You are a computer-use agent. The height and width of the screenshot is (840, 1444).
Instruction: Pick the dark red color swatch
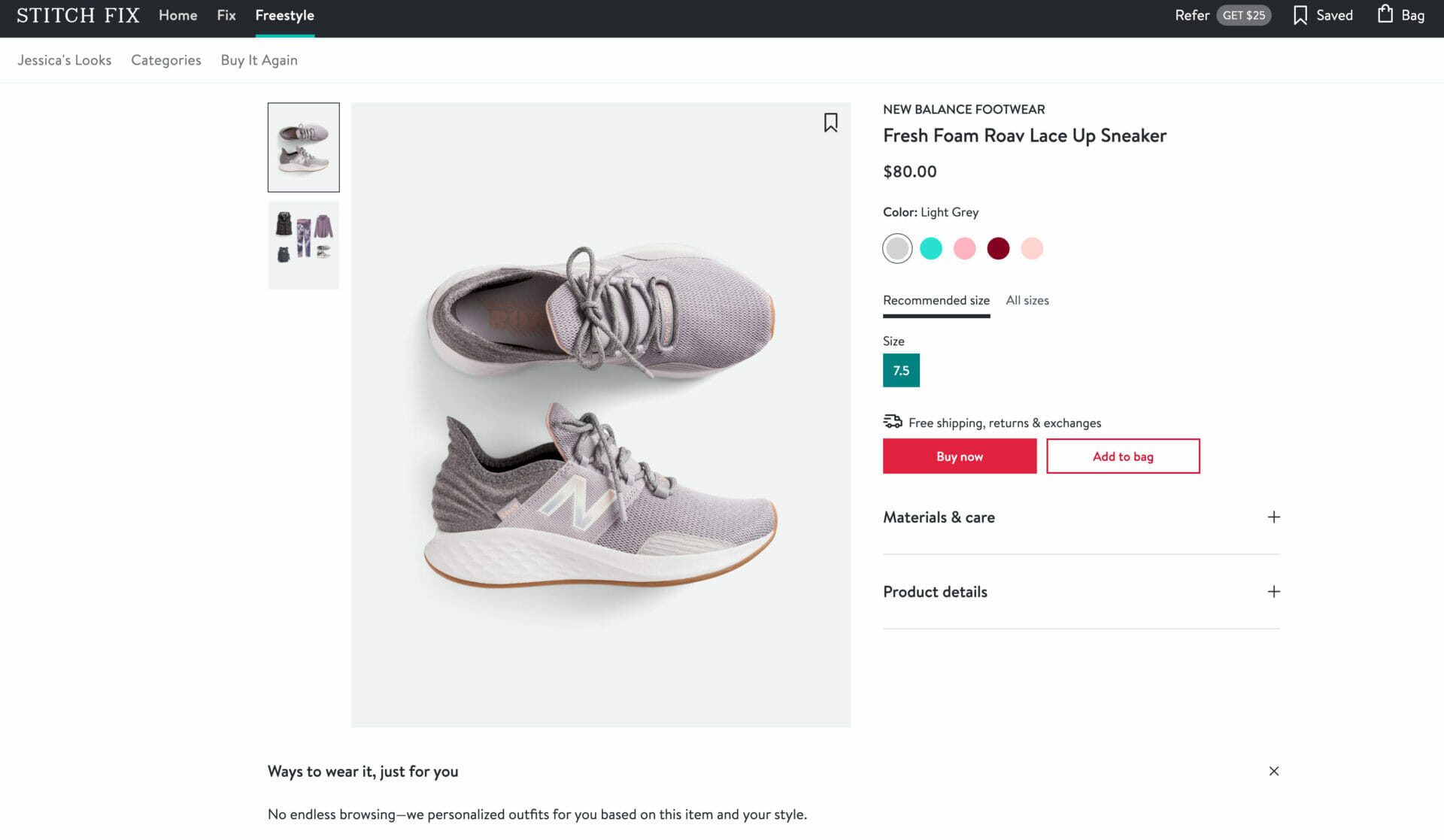tap(998, 248)
